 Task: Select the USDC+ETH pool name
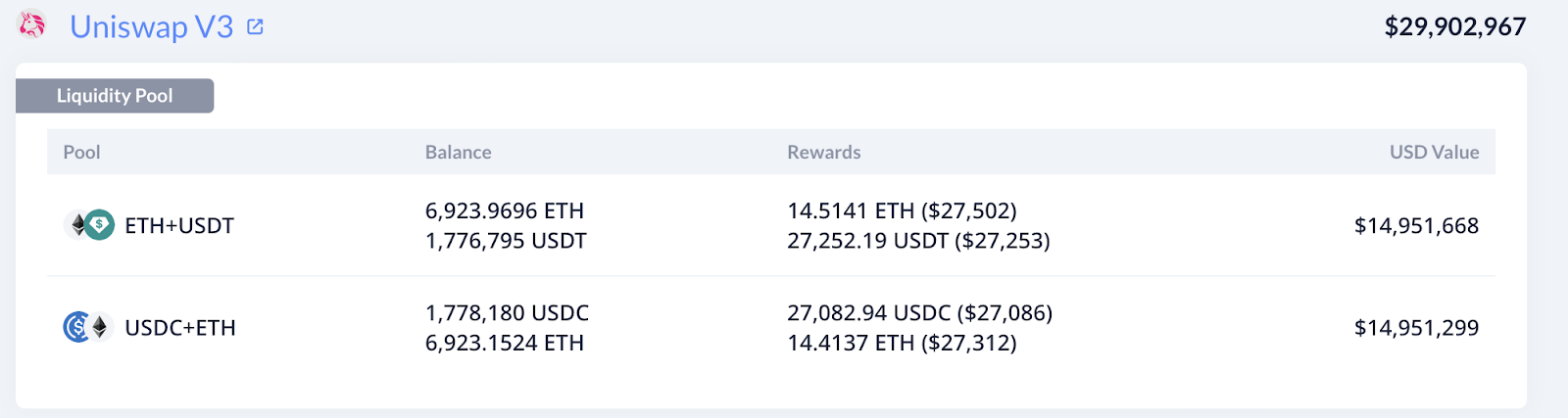click(x=180, y=328)
